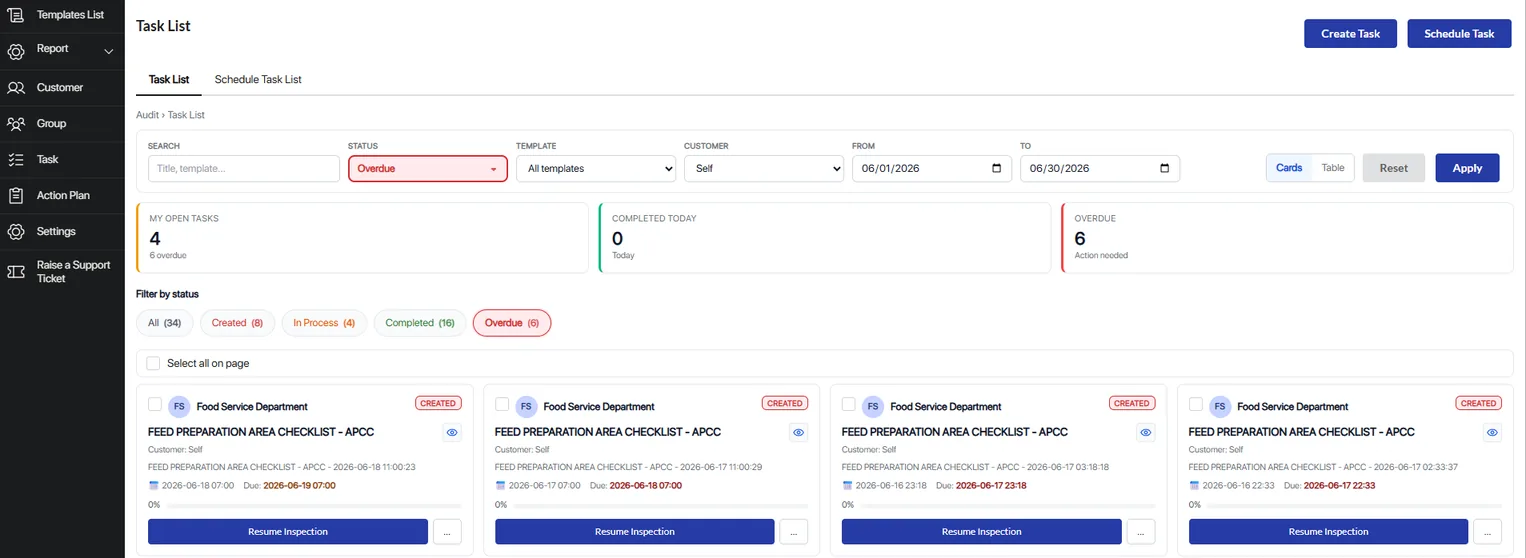Click the From date field 06/01/2026

click(932, 169)
